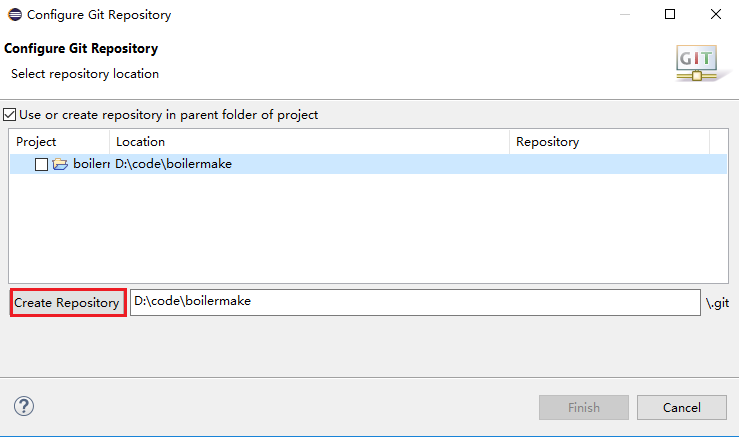Image resolution: width=739 pixels, height=437 pixels.
Task: Select the D:\code\boilermake location cell in the table
Action: point(174,164)
